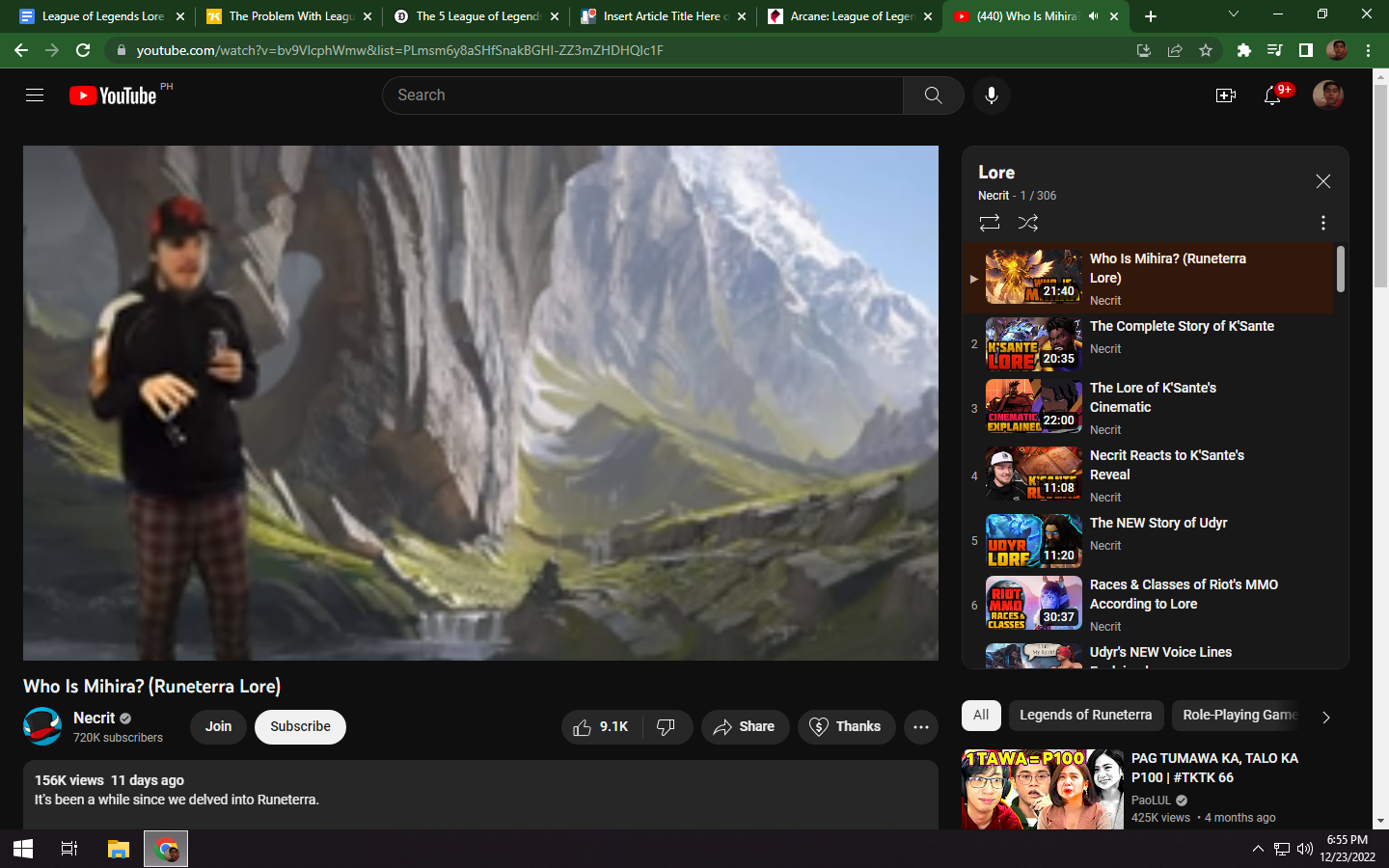This screenshot has width=1389, height=868.
Task: Open the notifications bell
Action: coord(1273,95)
